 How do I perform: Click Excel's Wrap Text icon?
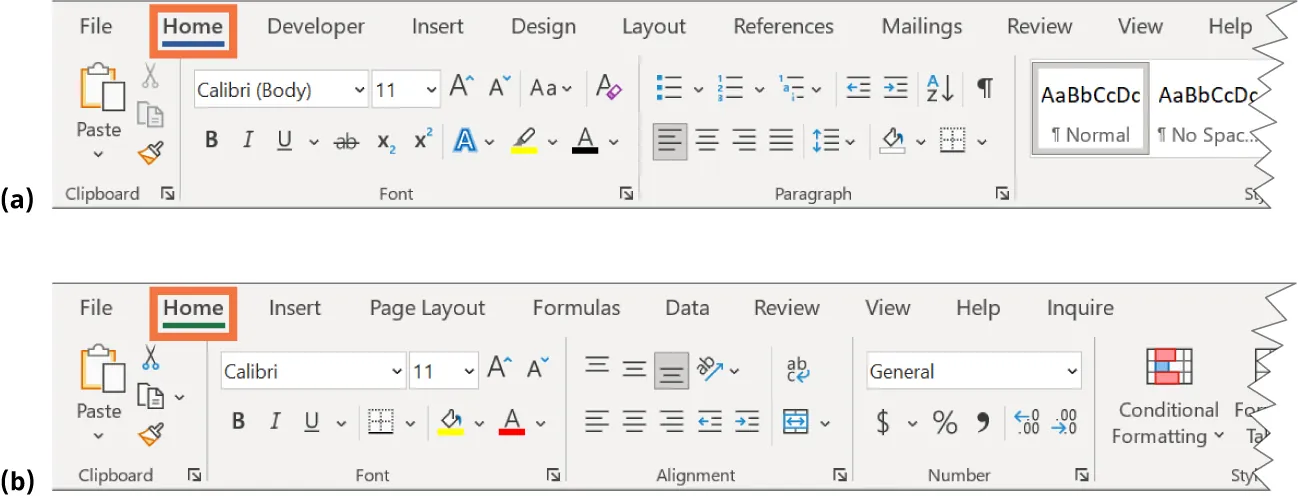[x=797, y=370]
